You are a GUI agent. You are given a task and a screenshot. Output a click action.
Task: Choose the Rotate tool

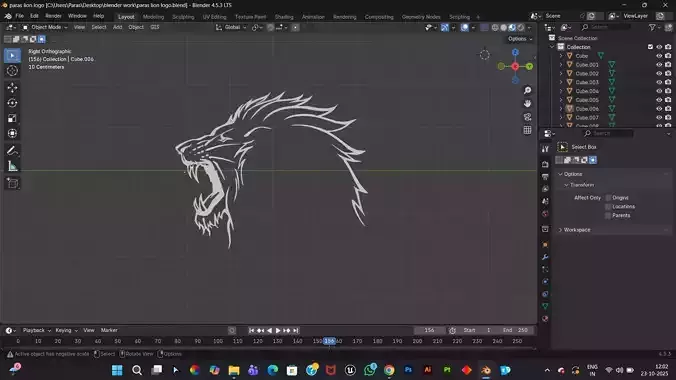12,103
